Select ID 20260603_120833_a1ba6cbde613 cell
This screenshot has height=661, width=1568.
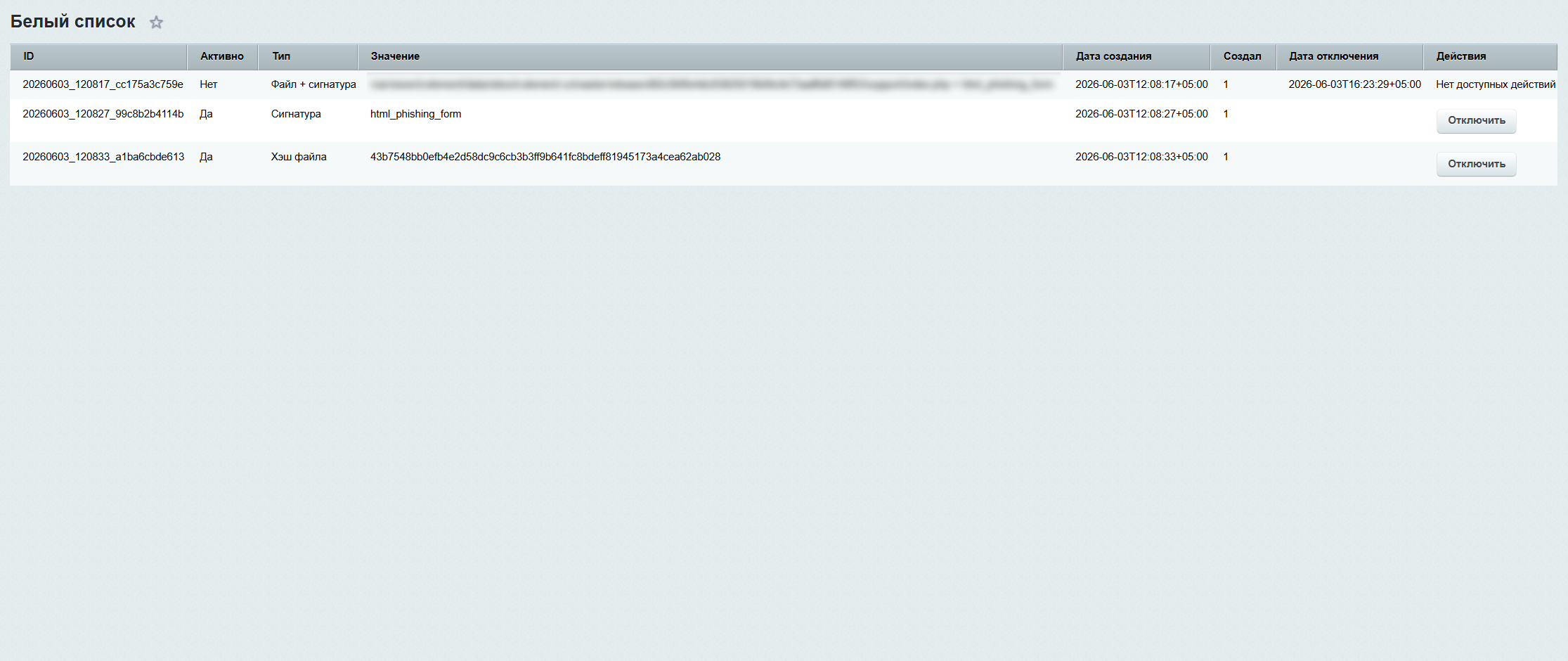[x=103, y=157]
